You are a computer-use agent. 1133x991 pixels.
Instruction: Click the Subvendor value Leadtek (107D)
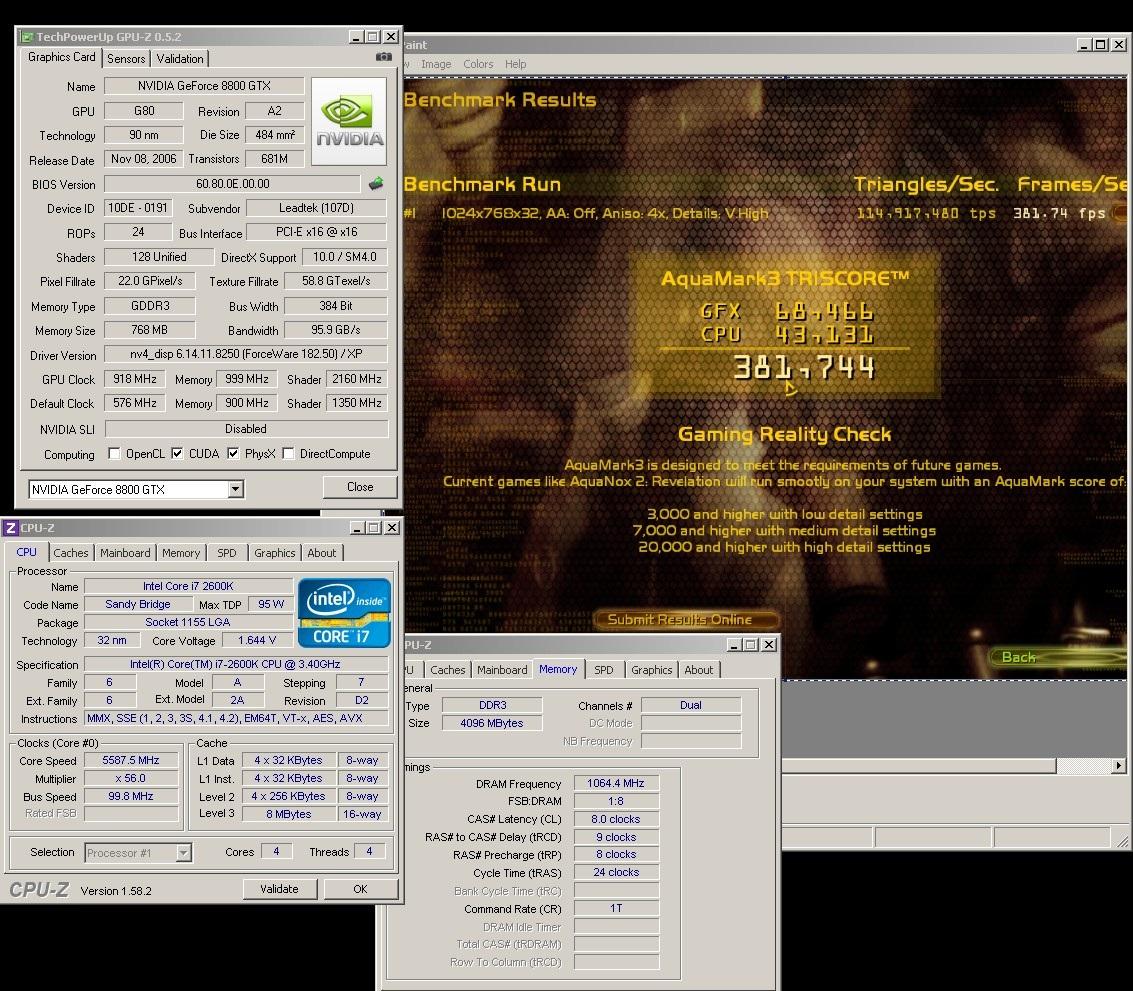pyautogui.click(x=316, y=208)
